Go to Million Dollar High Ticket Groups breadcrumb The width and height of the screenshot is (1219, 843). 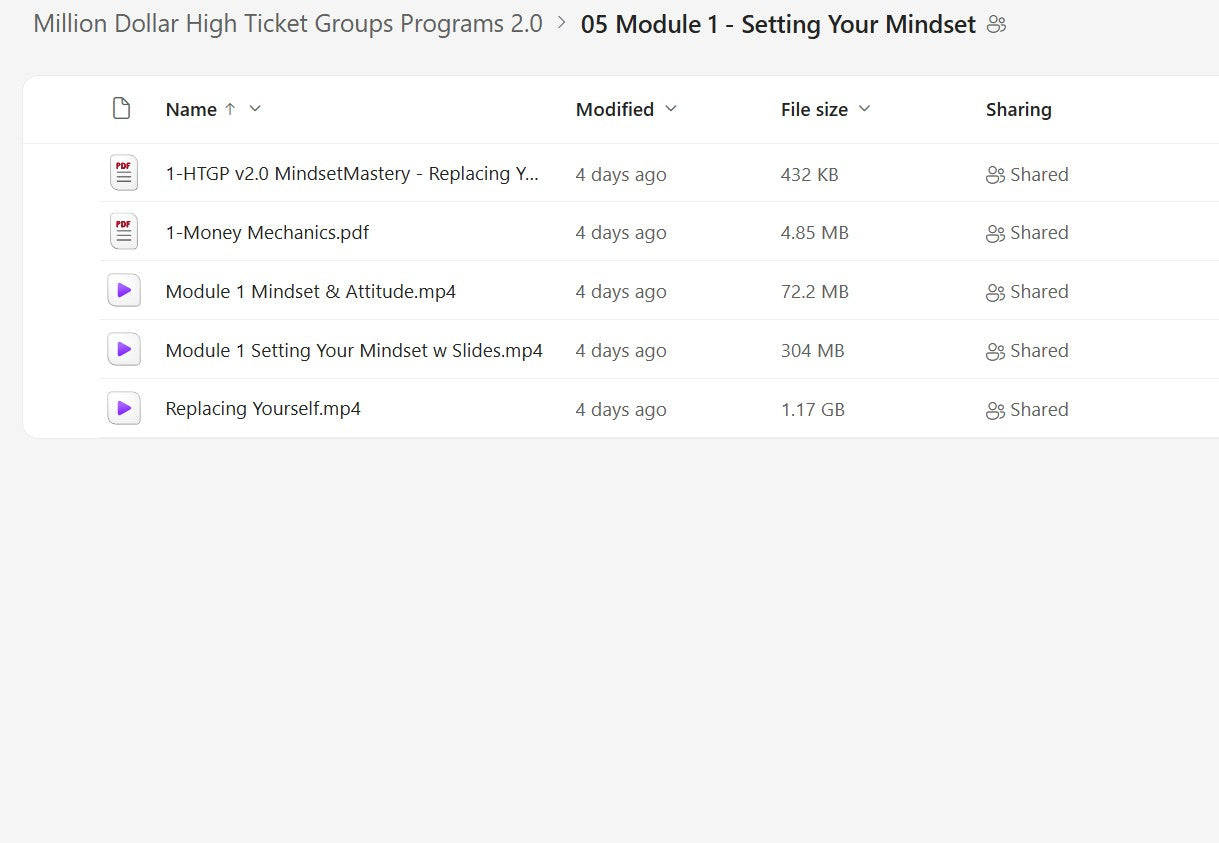pos(288,24)
